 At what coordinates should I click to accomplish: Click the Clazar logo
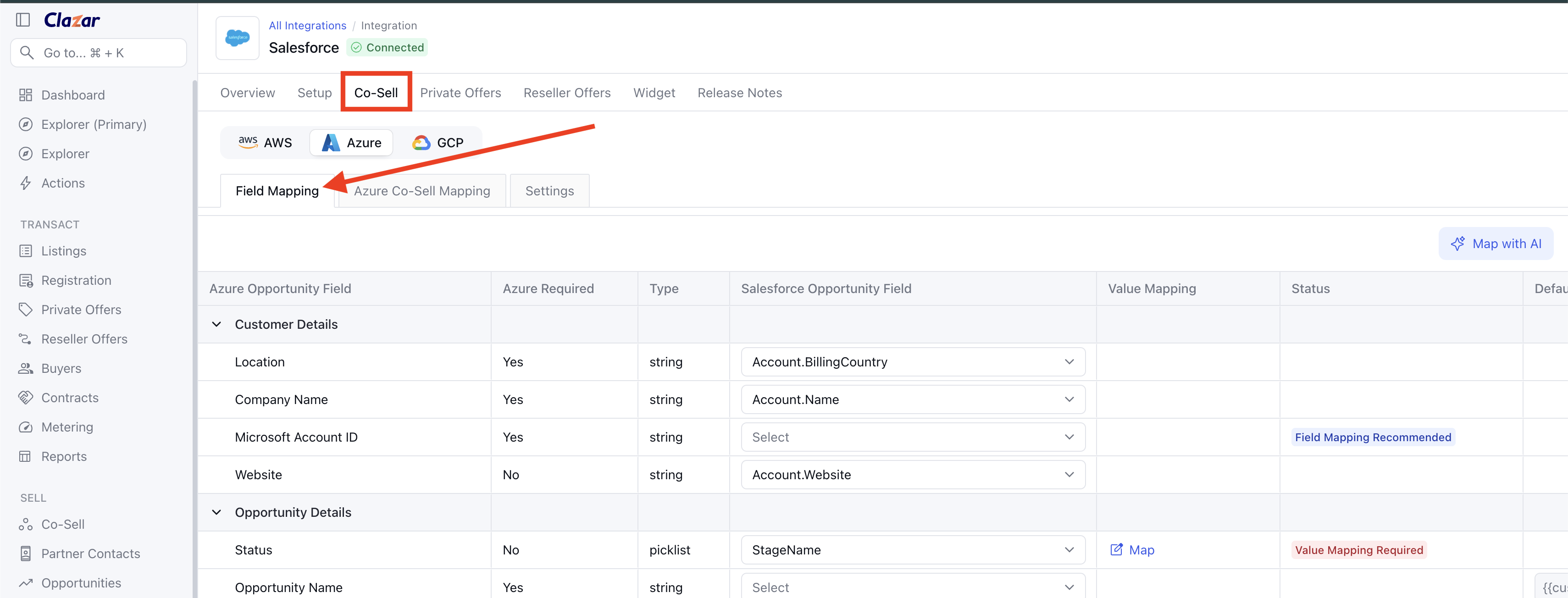72,20
